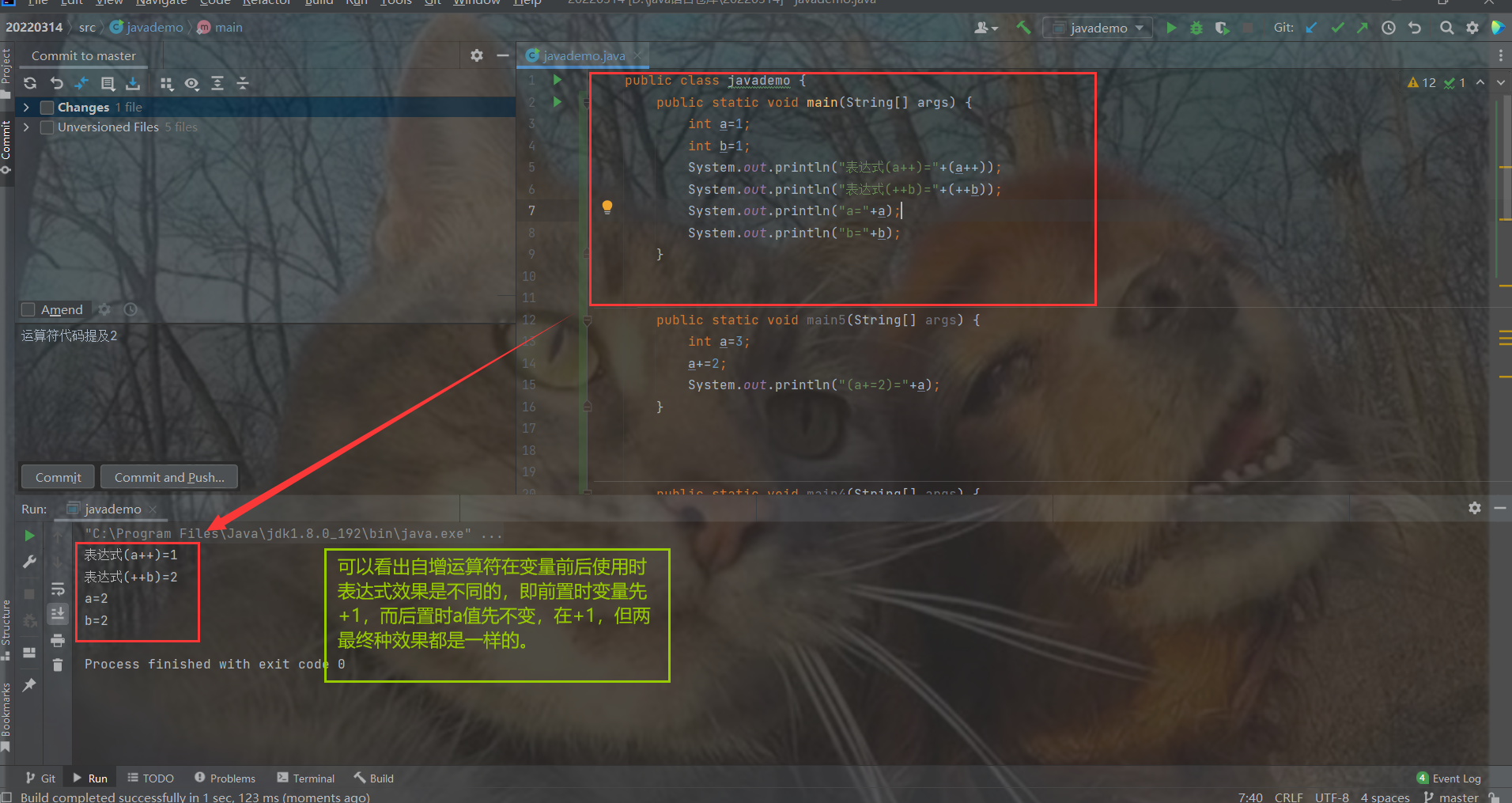1512x803 pixels.
Task: Open the Git tool window tab
Action: pos(40,778)
